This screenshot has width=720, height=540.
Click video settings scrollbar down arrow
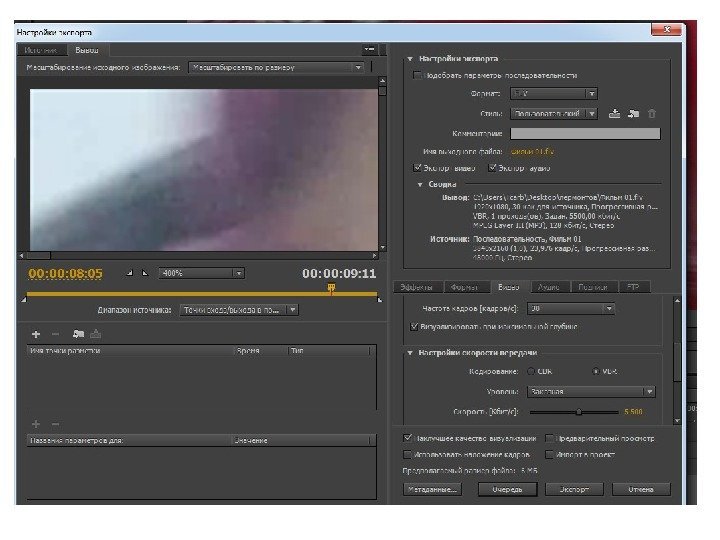click(677, 421)
